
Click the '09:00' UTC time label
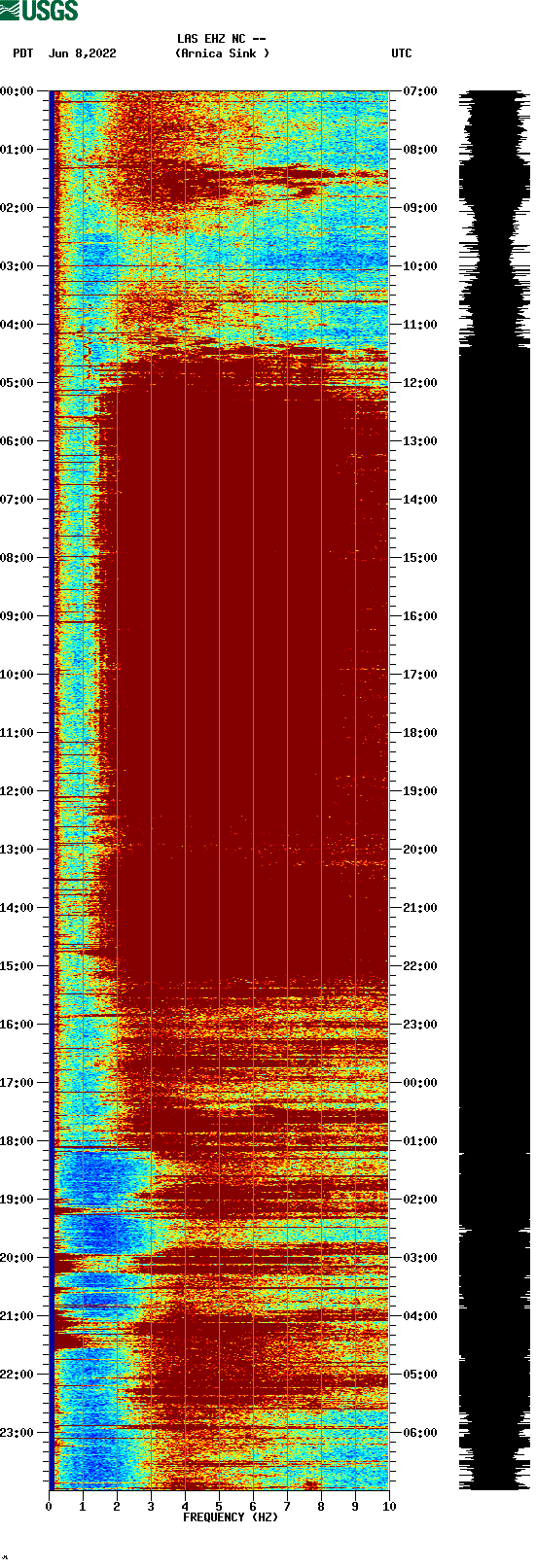pyautogui.click(x=420, y=208)
